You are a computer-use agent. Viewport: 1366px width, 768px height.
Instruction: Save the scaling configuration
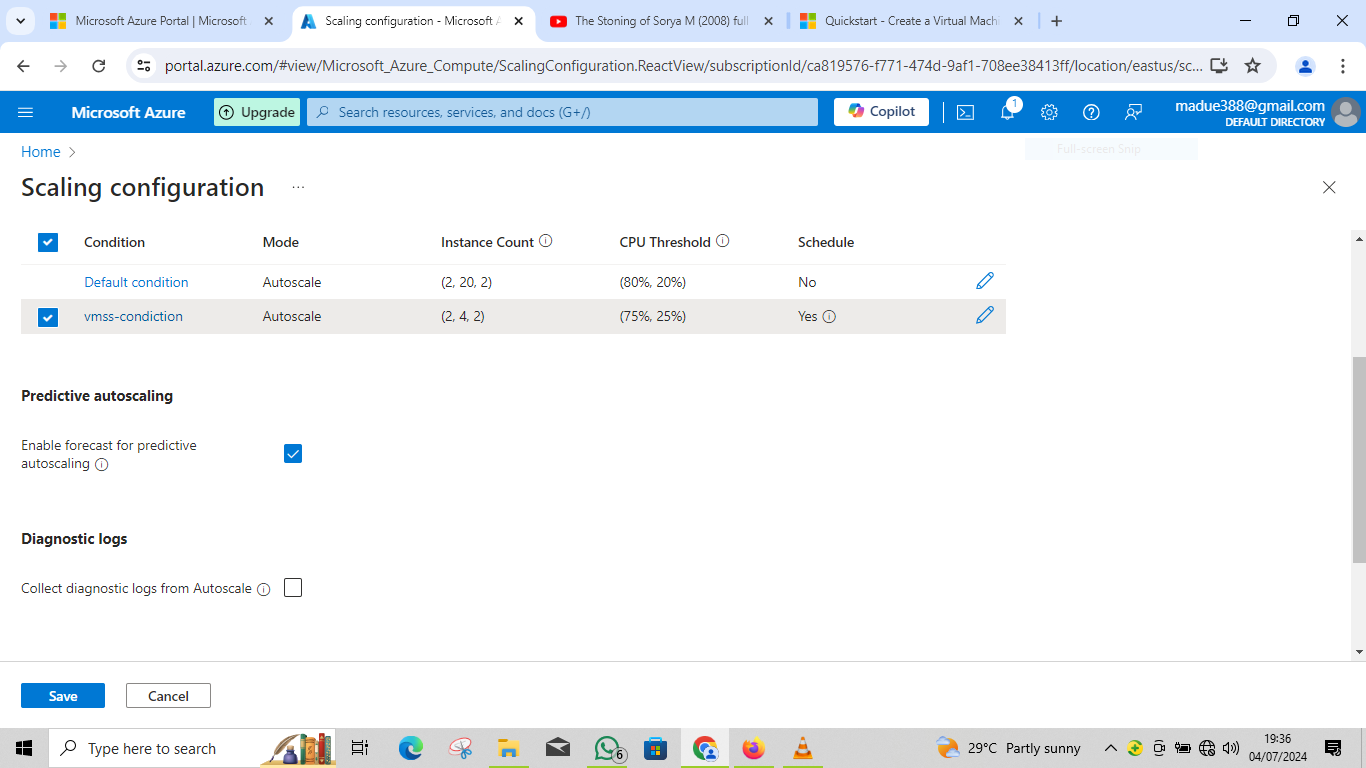coord(63,696)
